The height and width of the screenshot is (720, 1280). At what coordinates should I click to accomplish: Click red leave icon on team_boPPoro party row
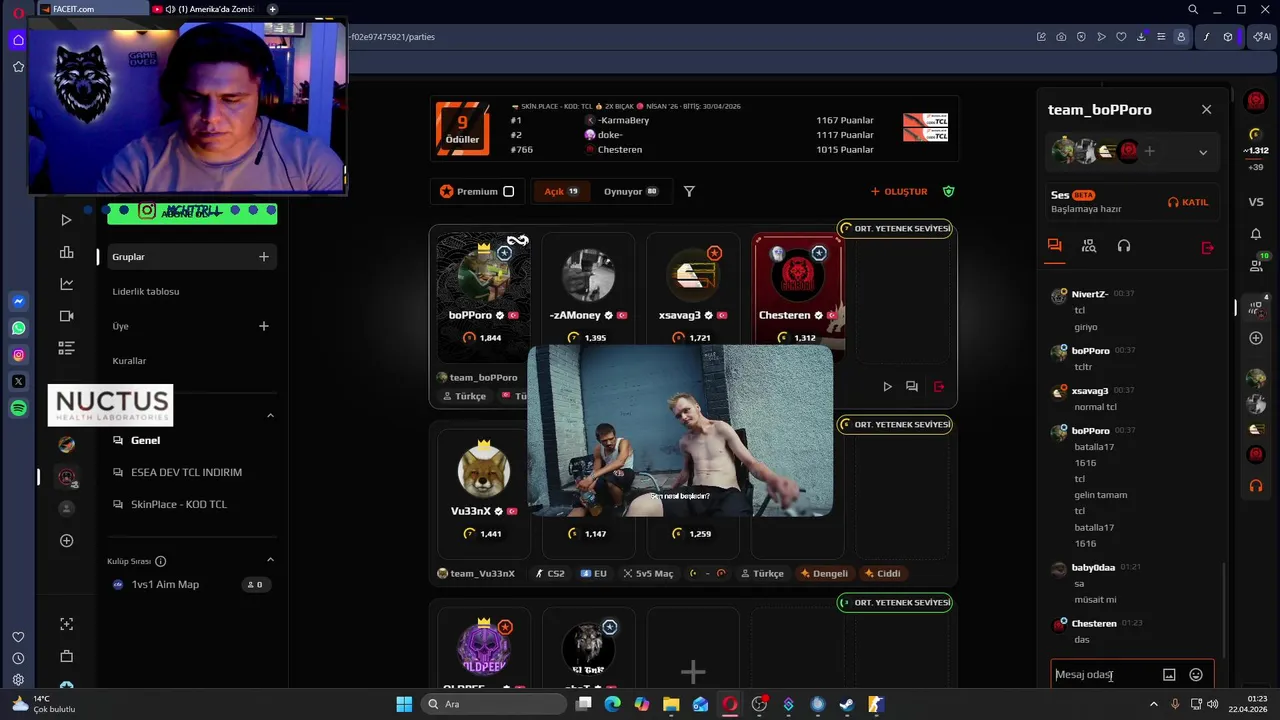point(939,387)
